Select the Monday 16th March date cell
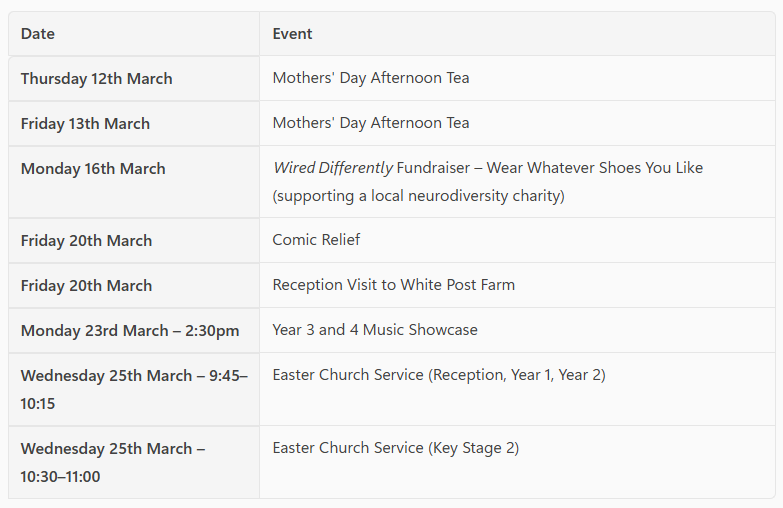Image resolution: width=783 pixels, height=508 pixels. click(93, 169)
